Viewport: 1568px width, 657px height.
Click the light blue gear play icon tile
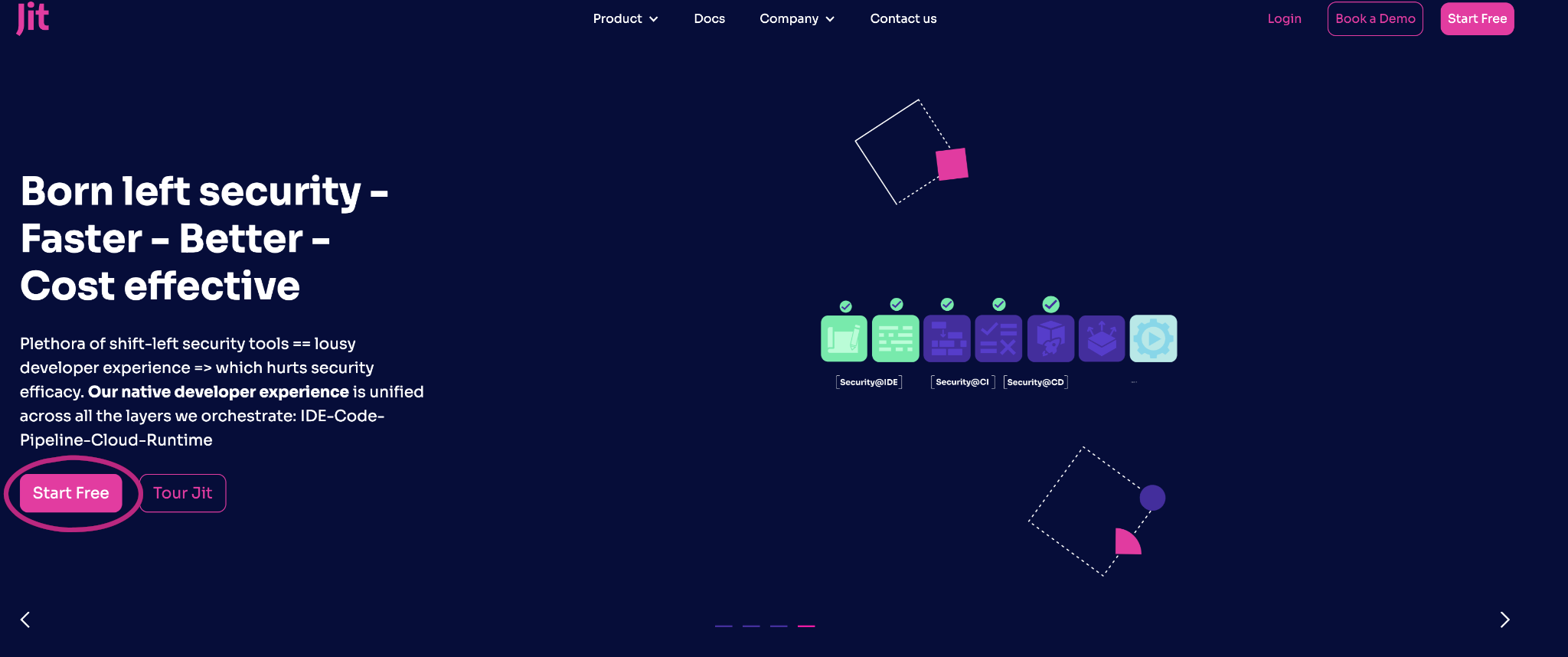(1153, 338)
